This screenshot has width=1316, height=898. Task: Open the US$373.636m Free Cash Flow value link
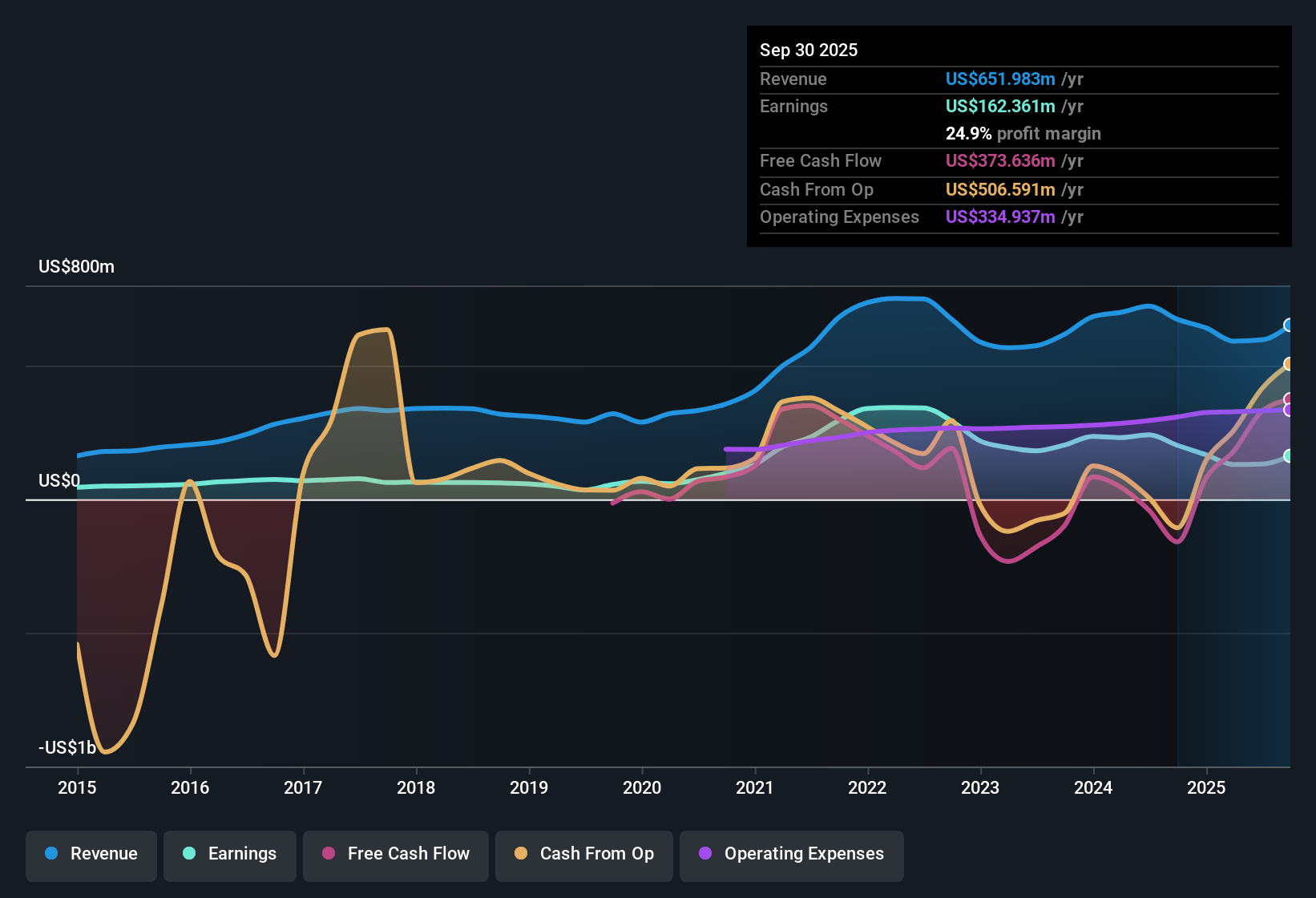coord(999,160)
